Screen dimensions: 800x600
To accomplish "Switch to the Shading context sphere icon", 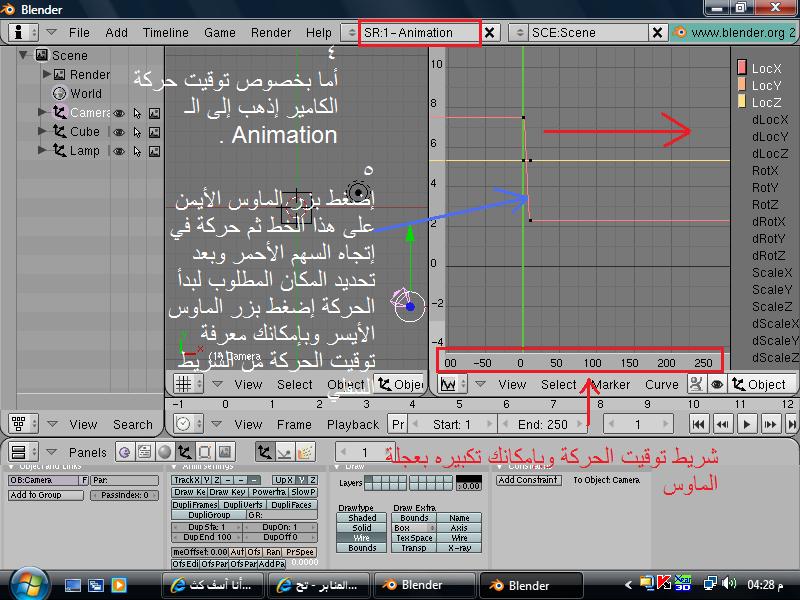I will pyautogui.click(x=164, y=452).
